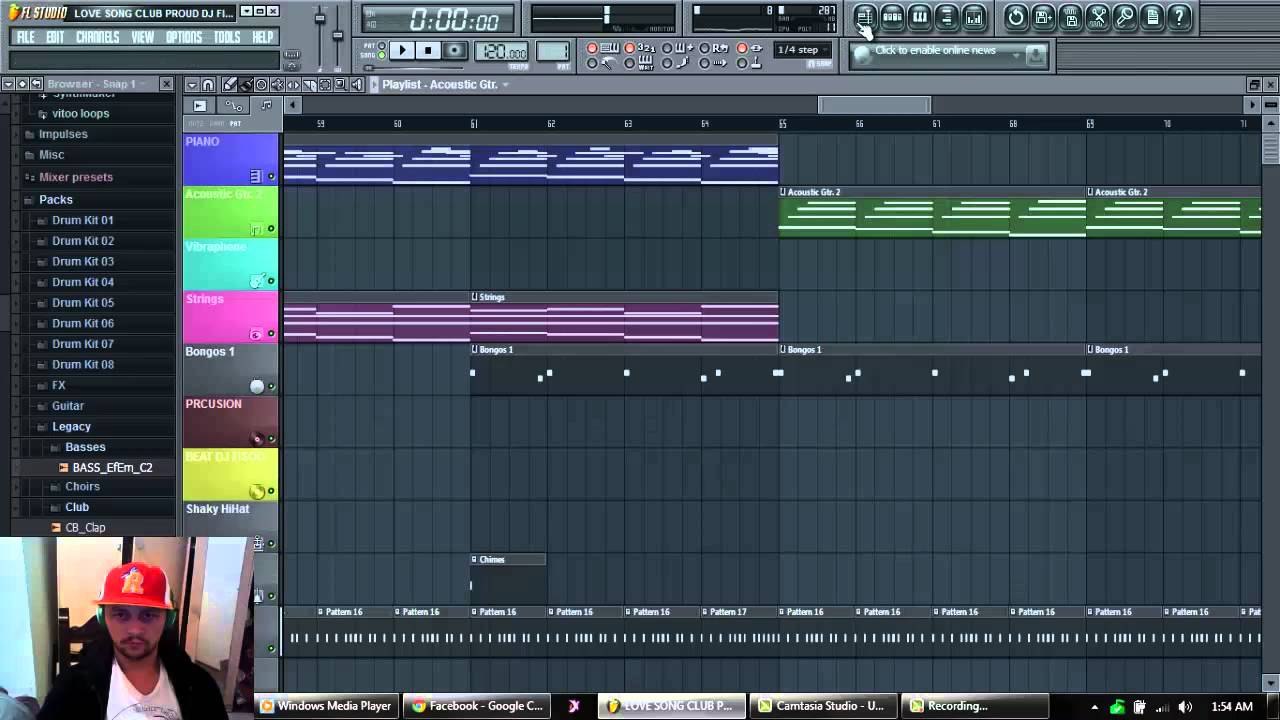The width and height of the screenshot is (1280, 720).
Task: Open the TOOLS menu
Action: tap(227, 37)
